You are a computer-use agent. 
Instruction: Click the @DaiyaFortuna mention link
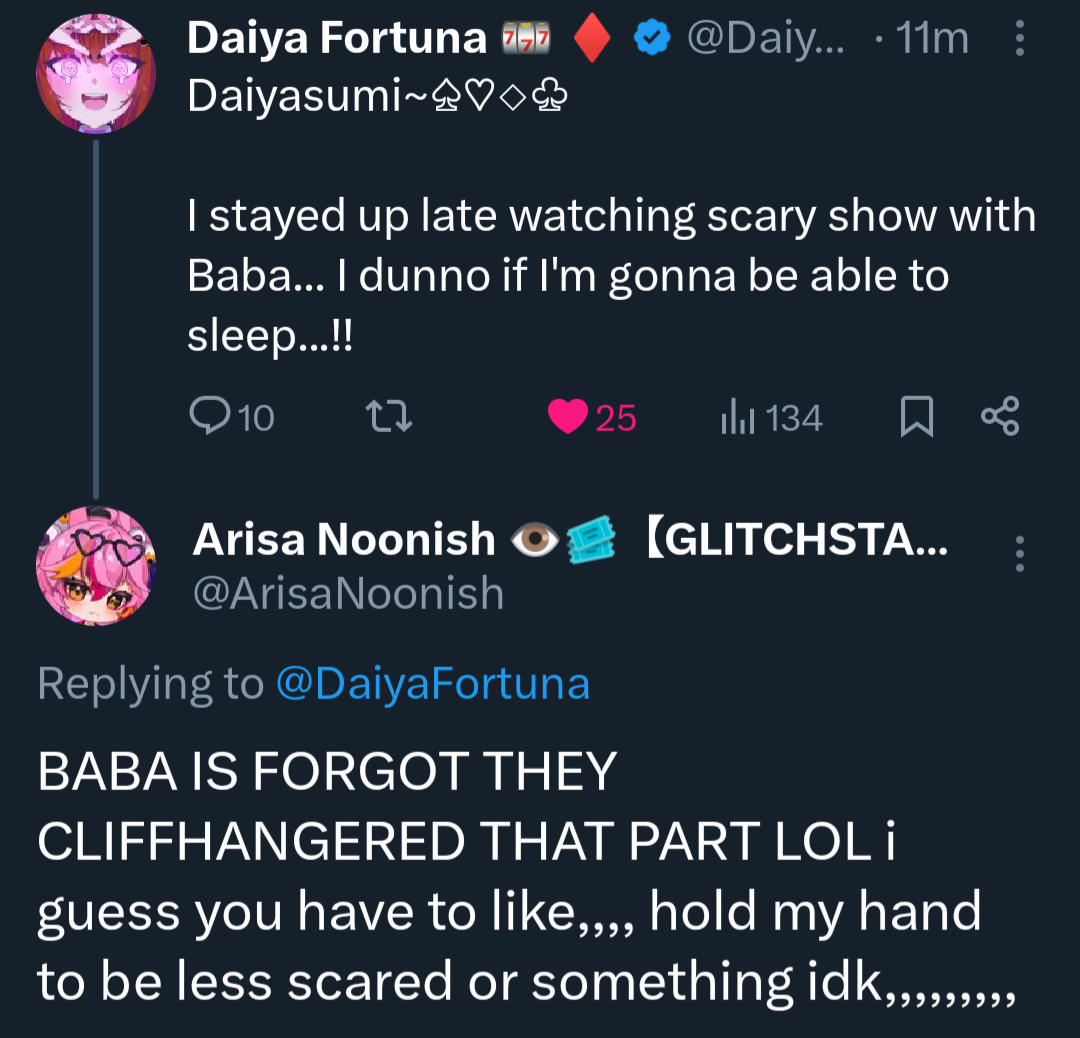432,684
